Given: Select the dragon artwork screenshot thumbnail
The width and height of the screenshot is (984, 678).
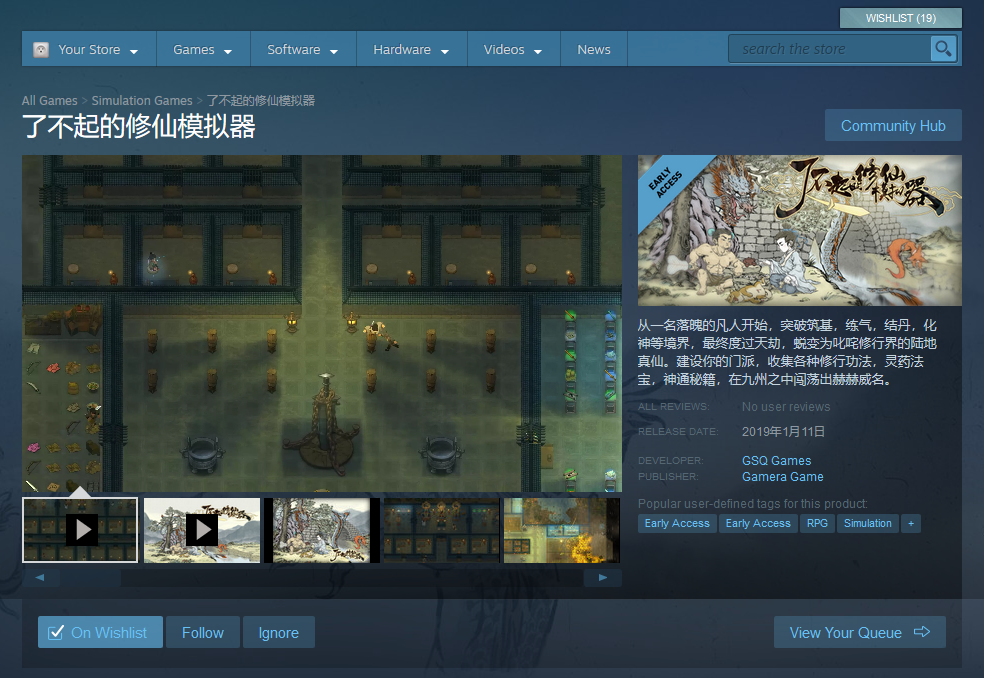Looking at the screenshot, I should pos(322,530).
